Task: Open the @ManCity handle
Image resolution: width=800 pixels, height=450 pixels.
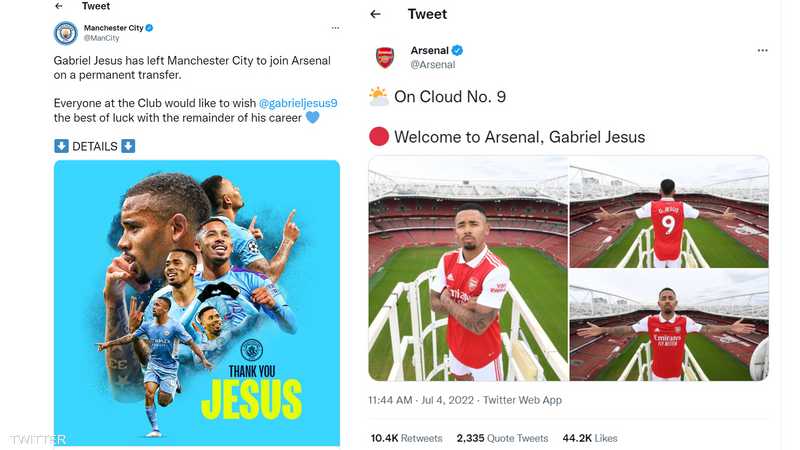Action: [101, 38]
